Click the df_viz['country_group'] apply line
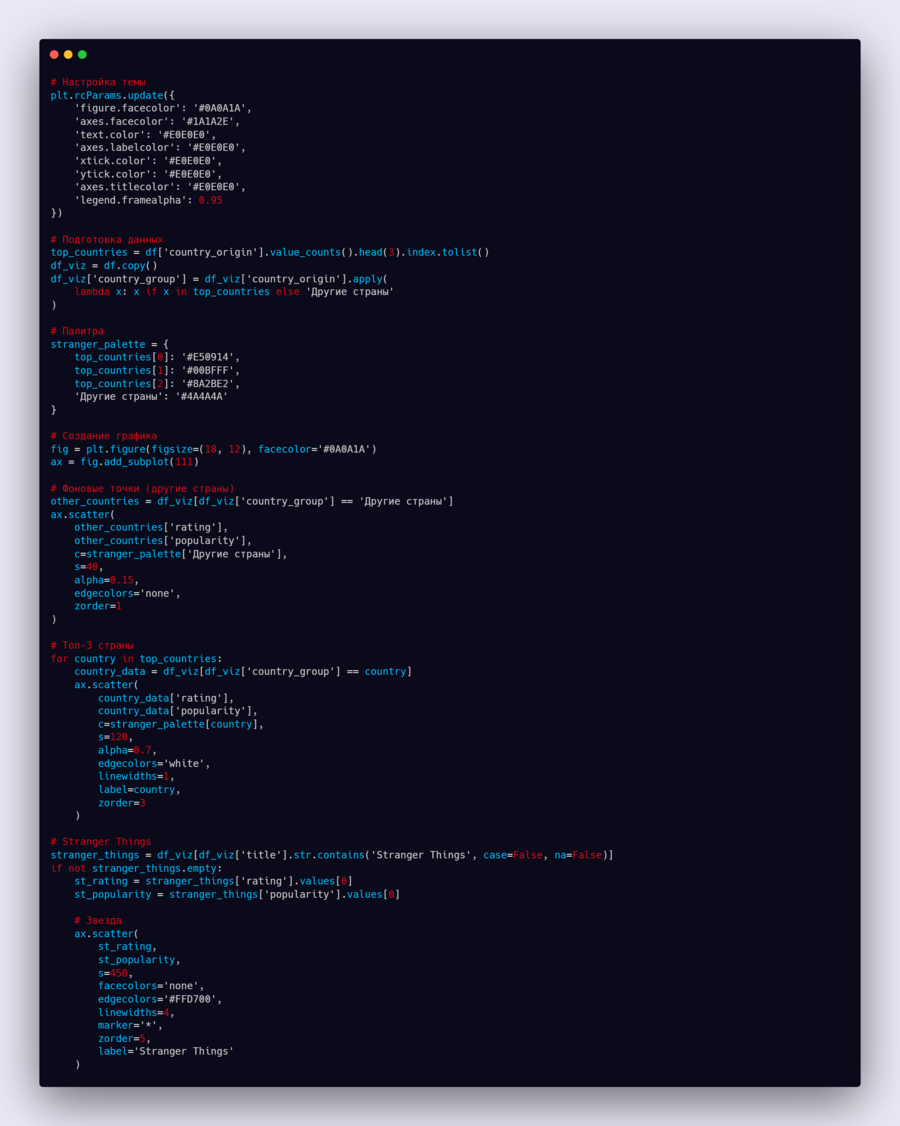This screenshot has width=900, height=1126. click(x=219, y=279)
